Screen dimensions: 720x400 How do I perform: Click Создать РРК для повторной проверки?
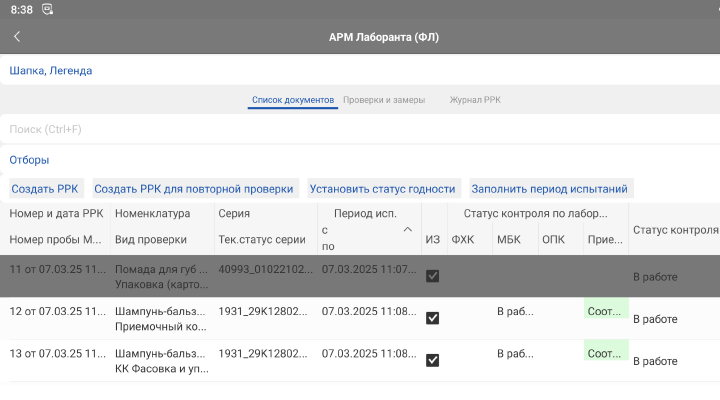click(x=195, y=188)
